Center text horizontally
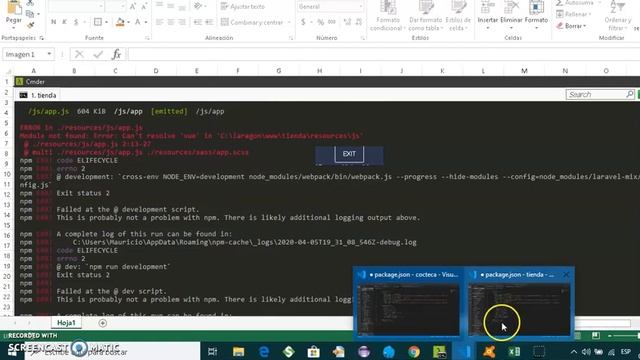Screen dimensions: 640x360 point(171,22)
